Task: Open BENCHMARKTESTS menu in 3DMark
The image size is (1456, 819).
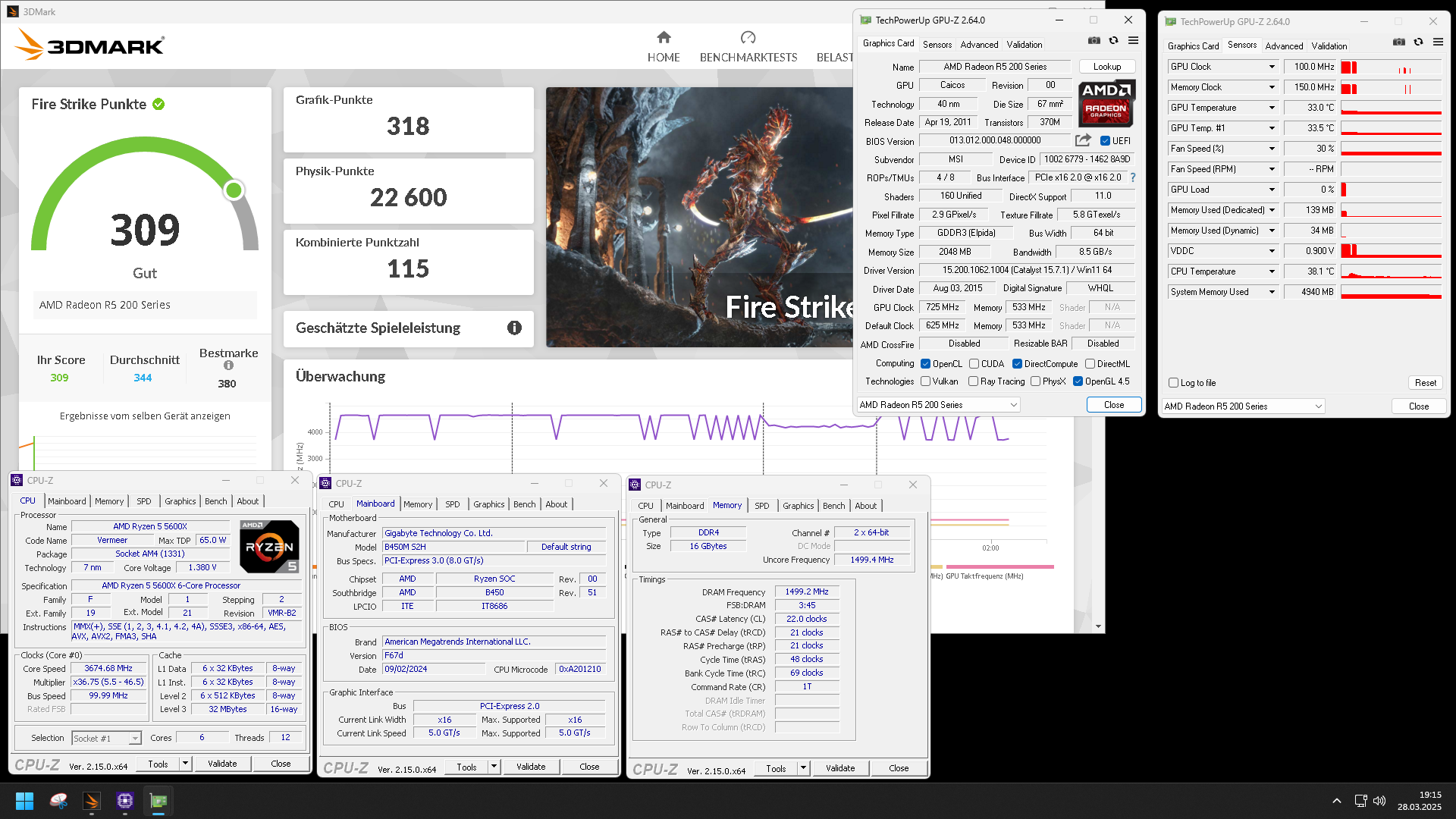Action: point(748,58)
